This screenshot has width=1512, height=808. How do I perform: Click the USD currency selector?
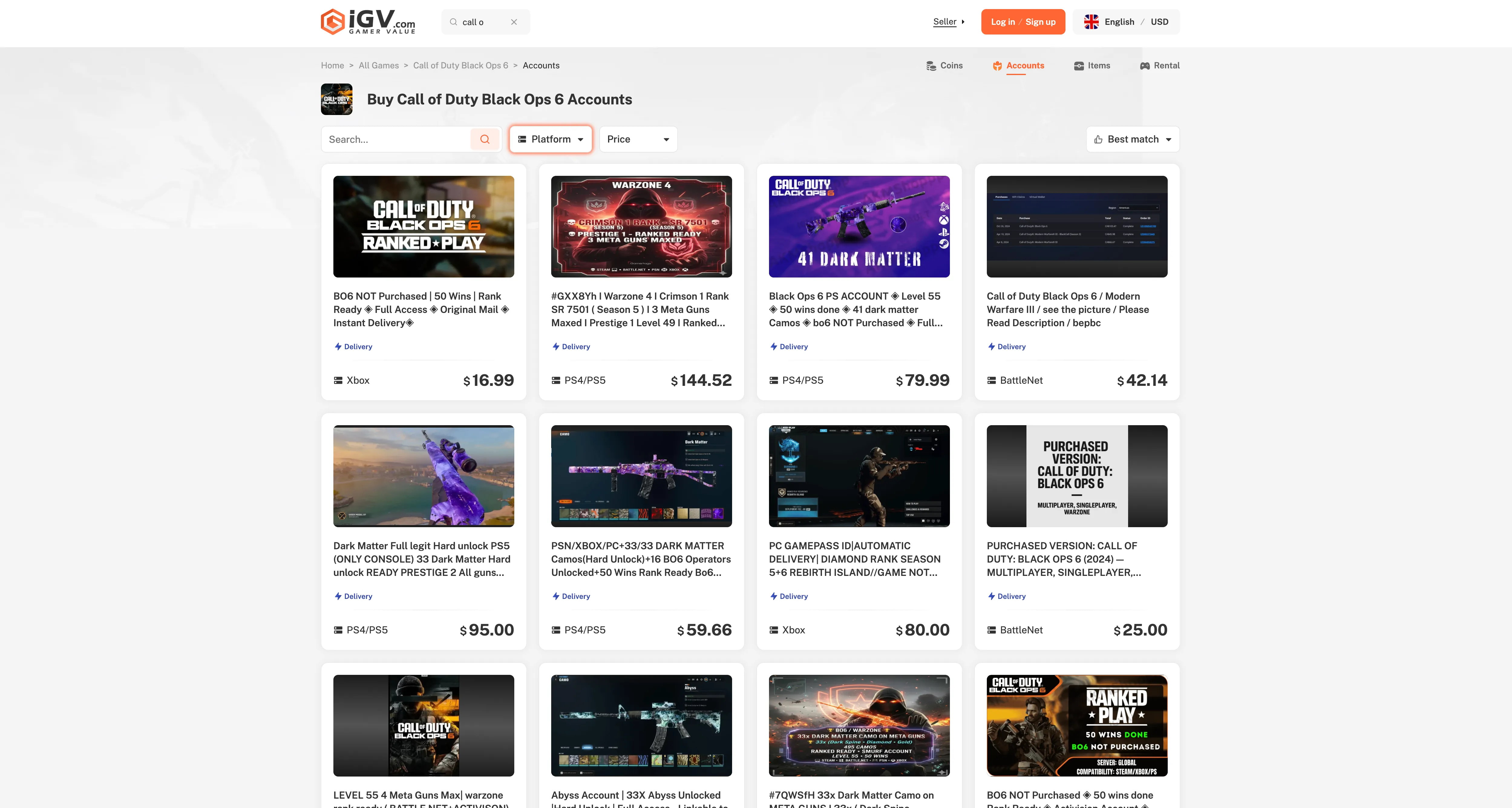point(1160,22)
